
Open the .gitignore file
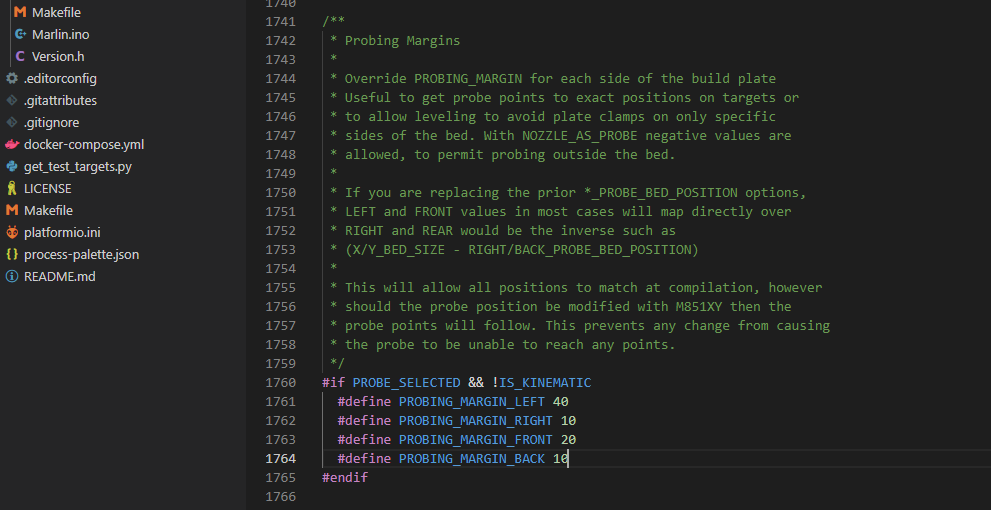click(x=51, y=123)
